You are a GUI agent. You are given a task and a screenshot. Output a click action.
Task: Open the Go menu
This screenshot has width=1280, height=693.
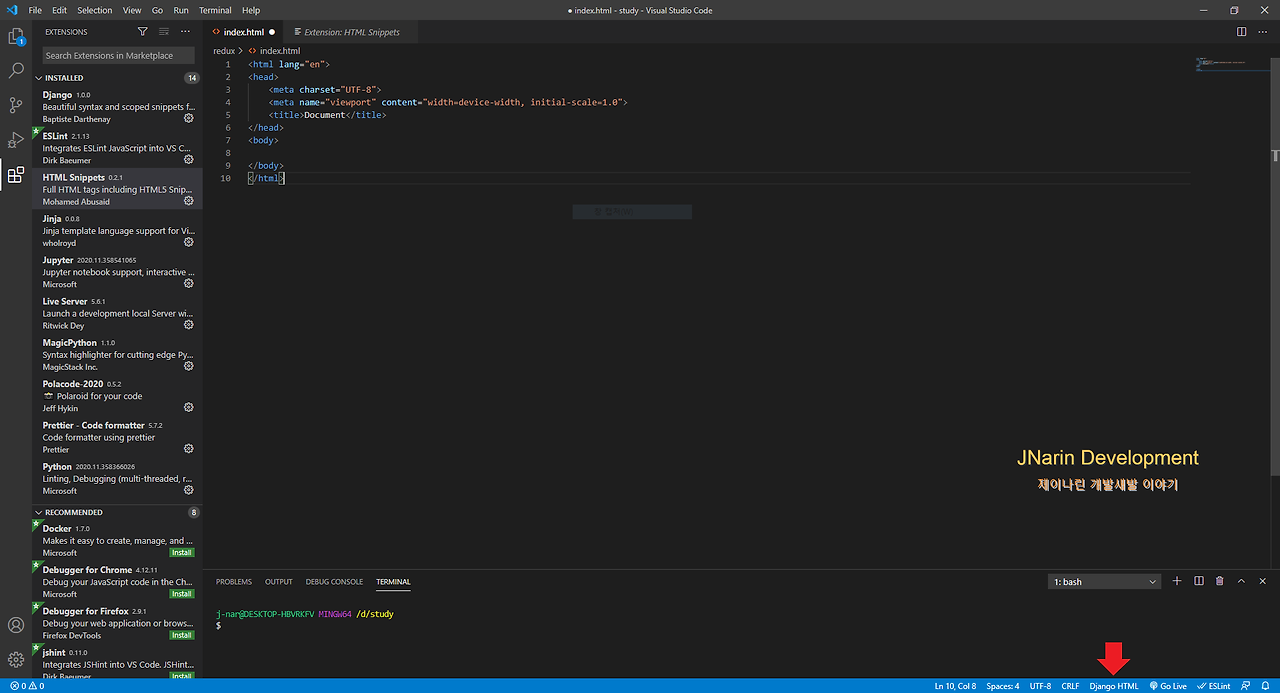tap(158, 10)
